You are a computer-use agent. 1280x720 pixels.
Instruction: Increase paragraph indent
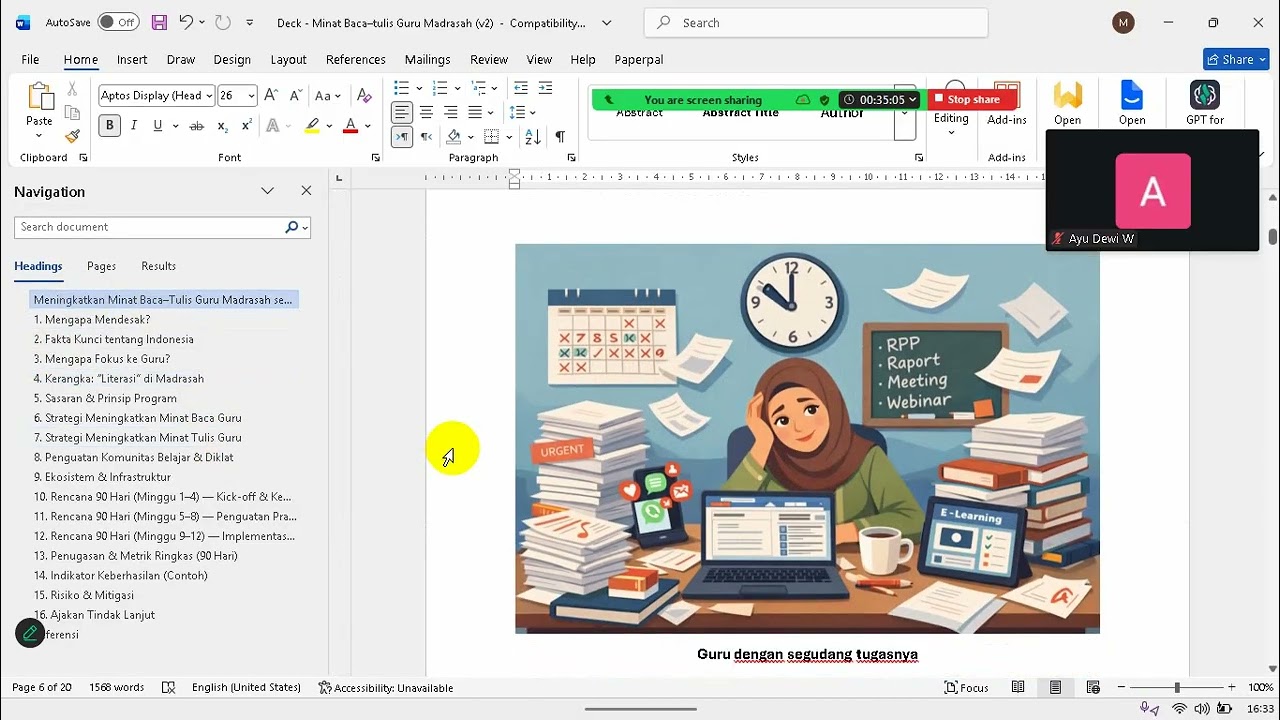[545, 89]
